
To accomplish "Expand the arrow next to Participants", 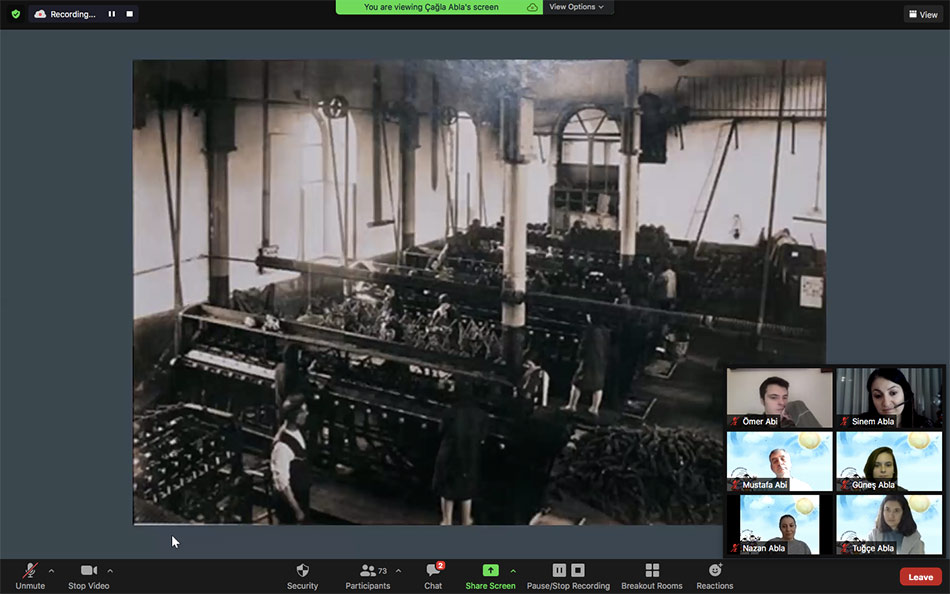I will pos(399,570).
